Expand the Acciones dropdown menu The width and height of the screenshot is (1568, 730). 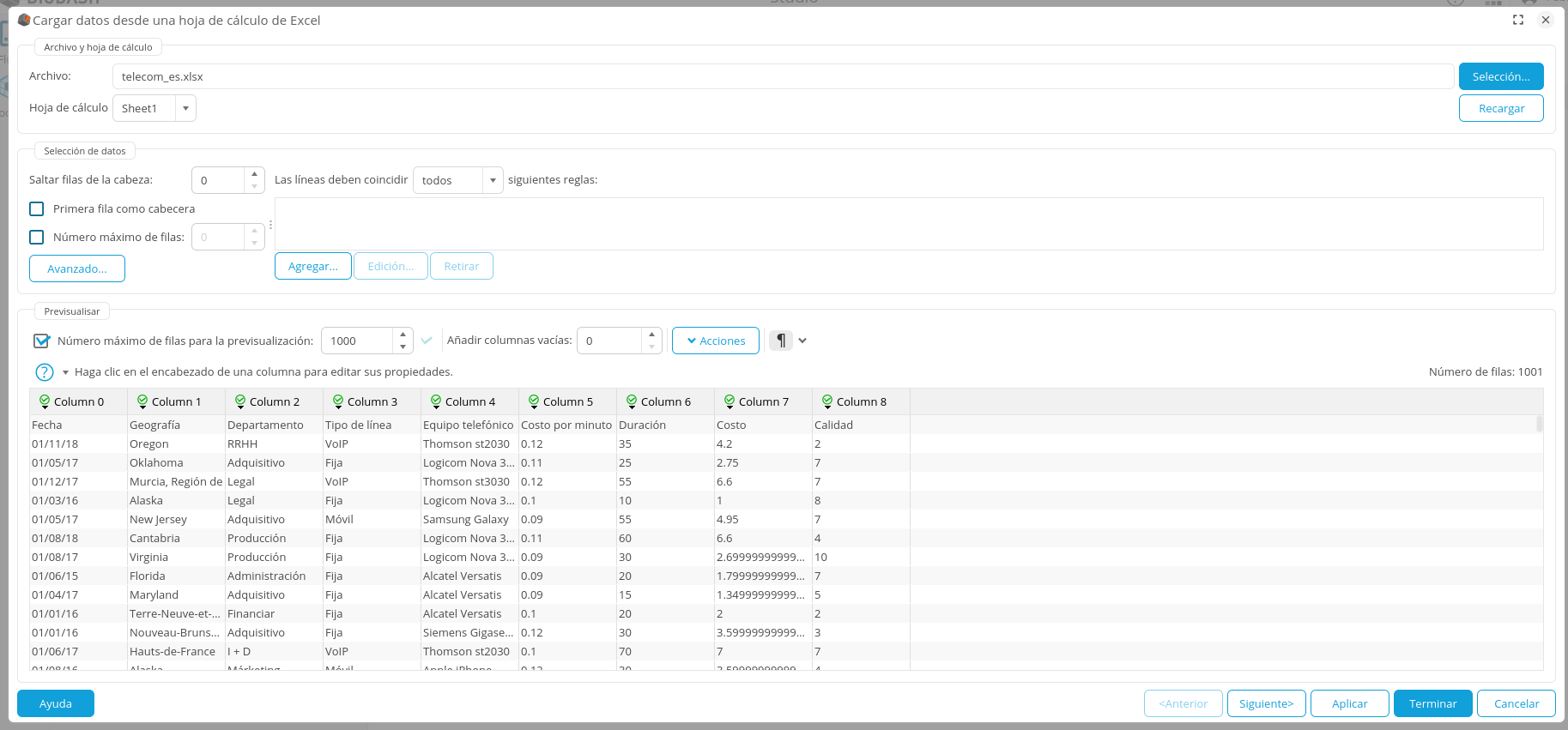[x=715, y=341]
